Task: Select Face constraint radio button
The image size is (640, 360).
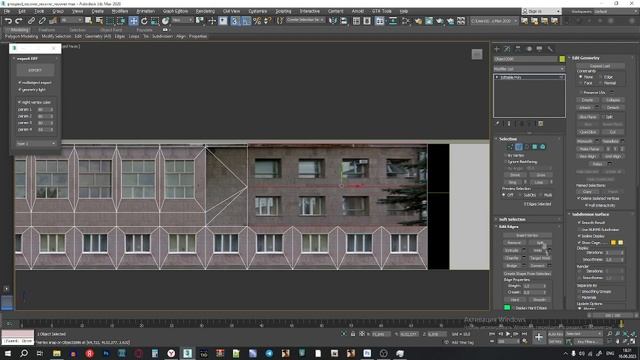Action: click(581, 83)
